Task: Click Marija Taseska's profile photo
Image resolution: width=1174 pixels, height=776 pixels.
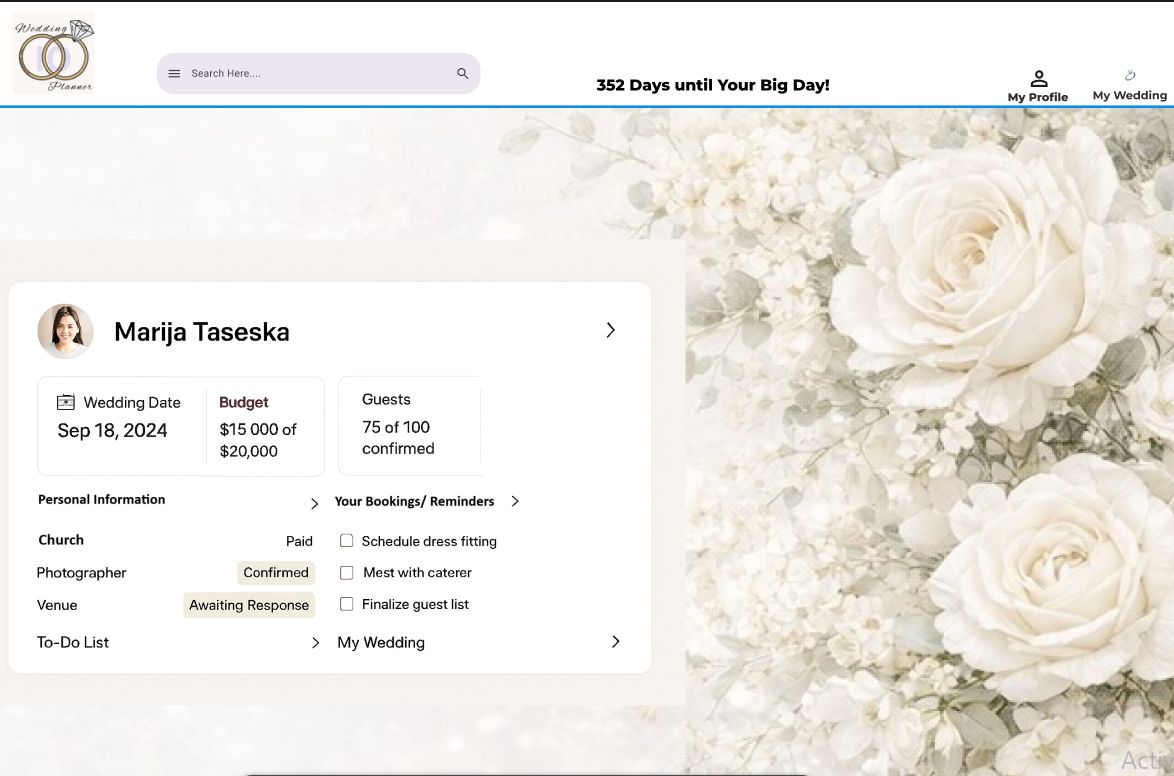Action: point(66,332)
